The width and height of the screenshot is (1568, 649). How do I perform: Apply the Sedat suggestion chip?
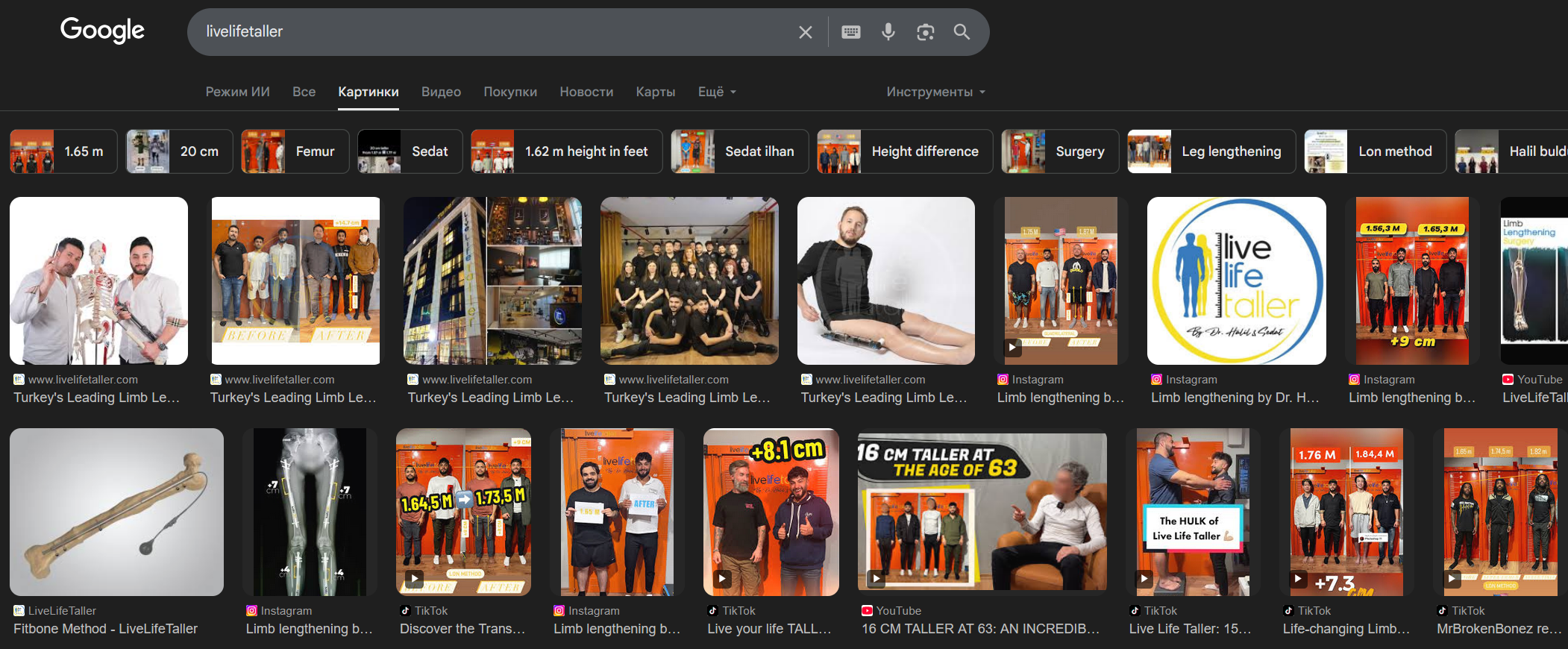(410, 151)
